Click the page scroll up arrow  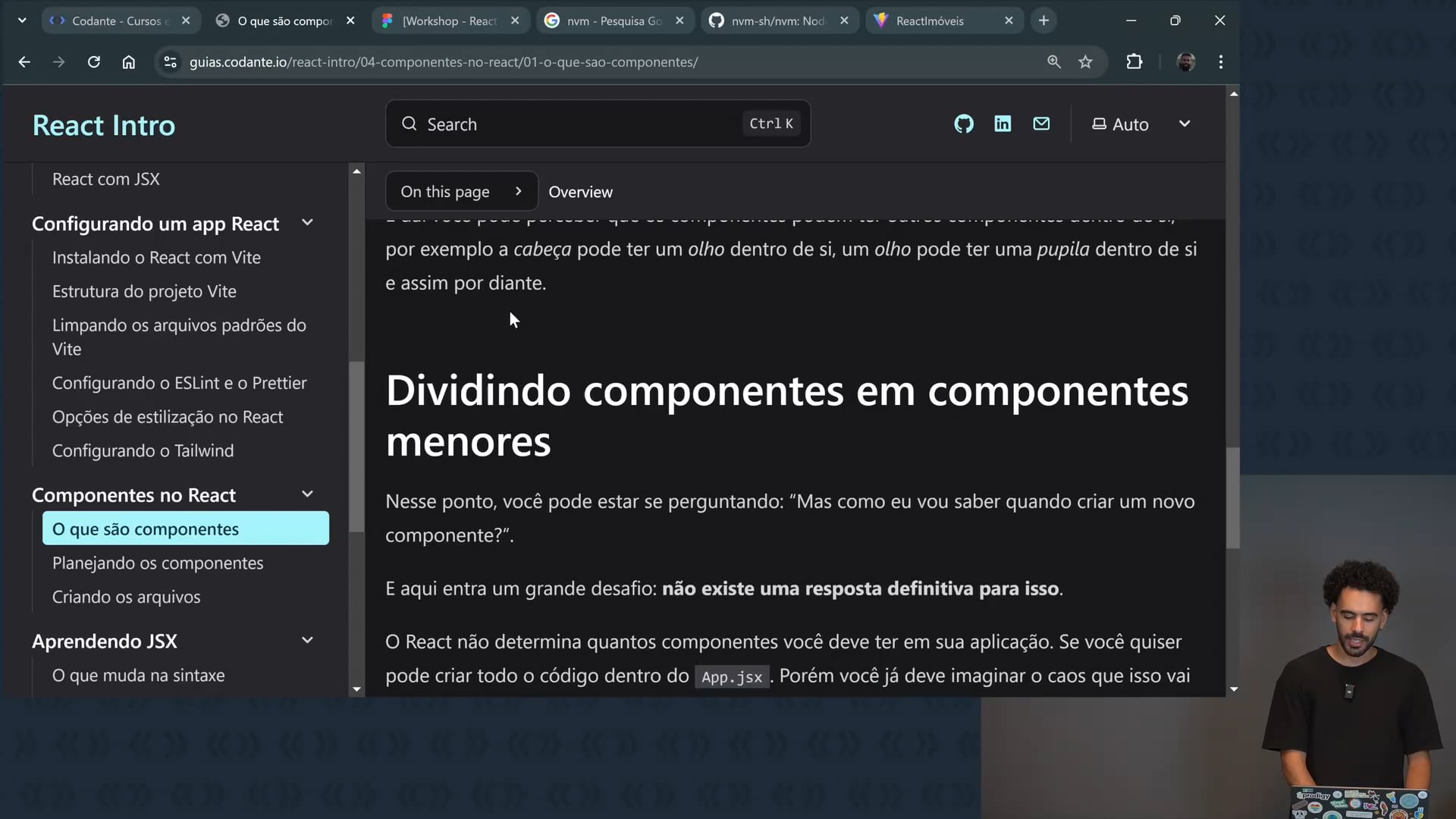(x=1234, y=94)
